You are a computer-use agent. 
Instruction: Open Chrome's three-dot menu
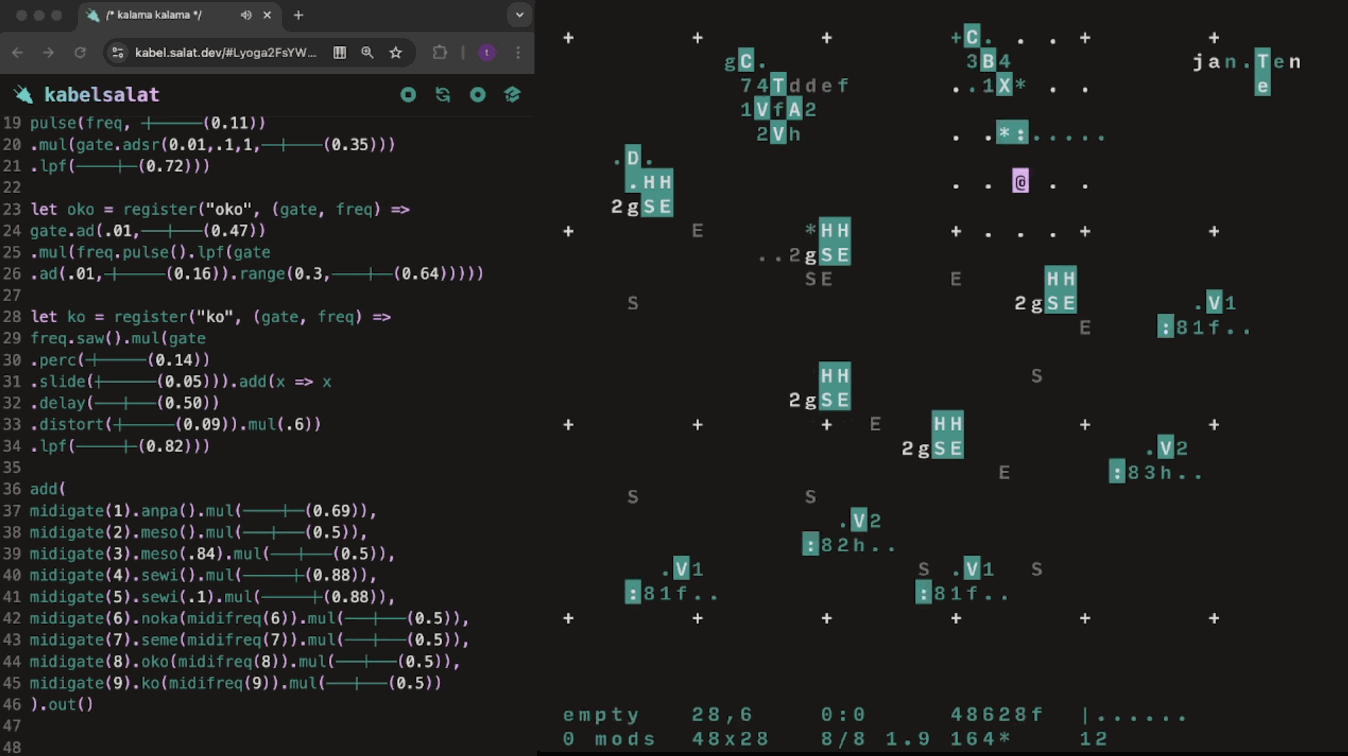click(518, 53)
